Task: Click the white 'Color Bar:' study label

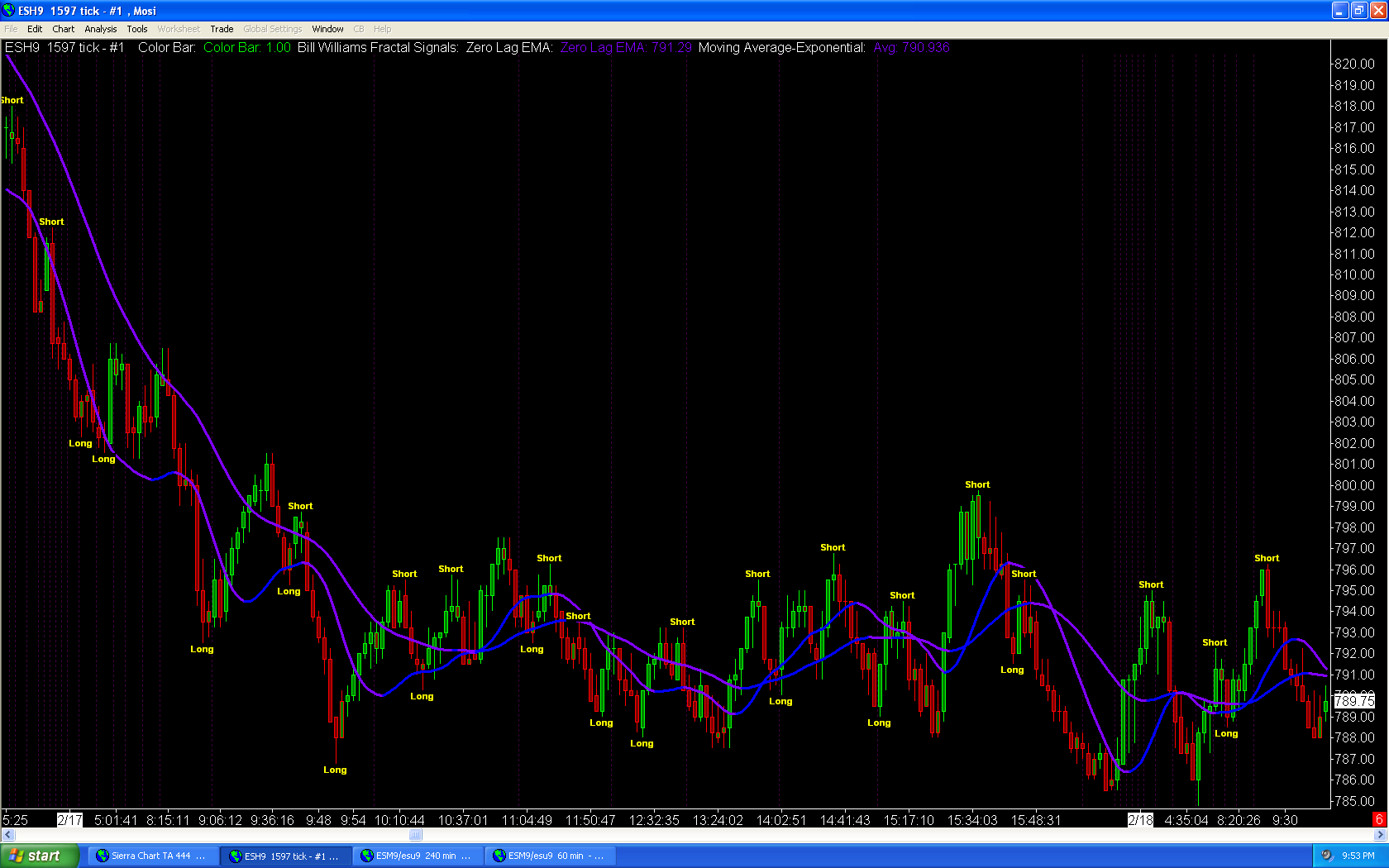Action: pyautogui.click(x=167, y=48)
